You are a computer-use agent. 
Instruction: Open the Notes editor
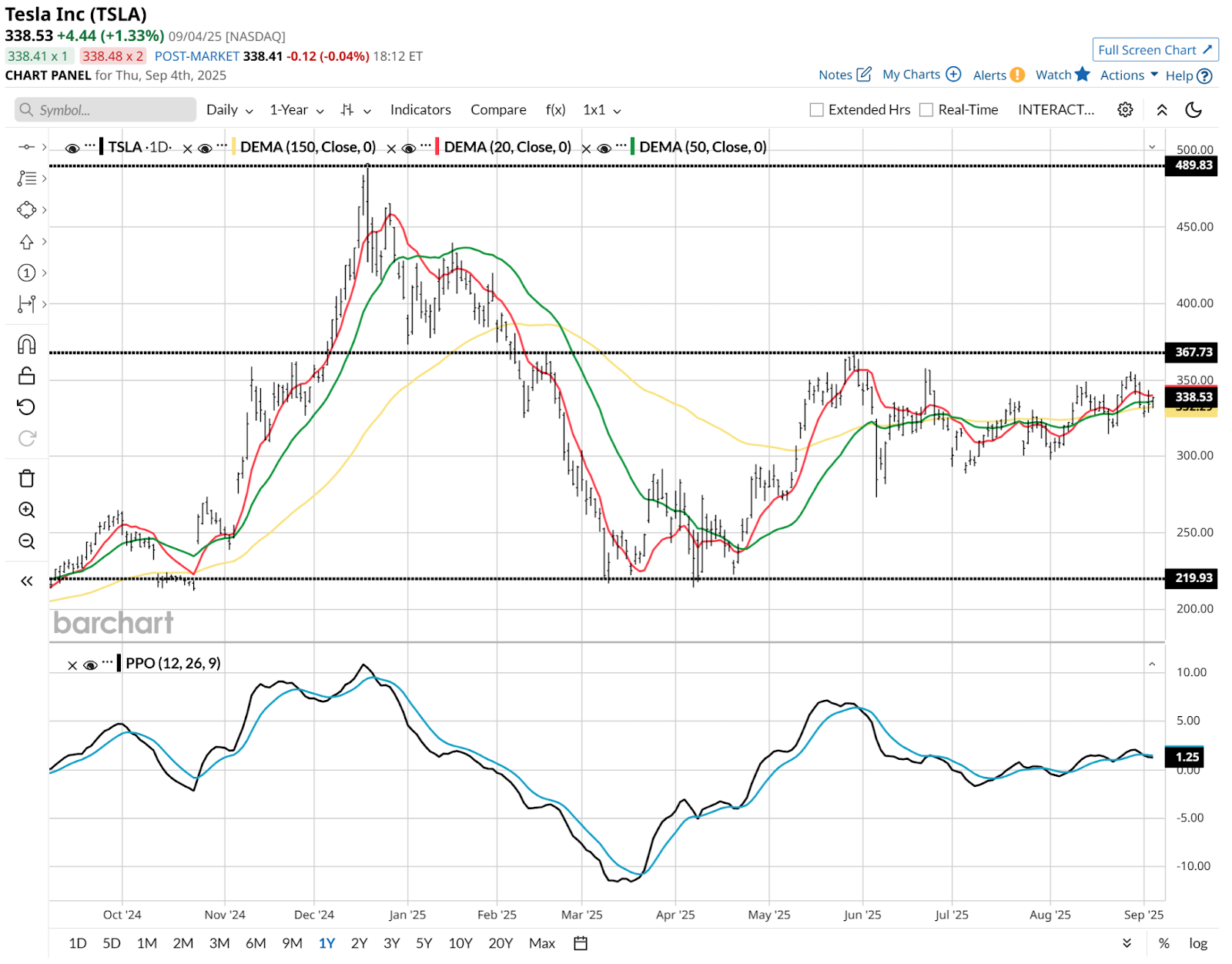coord(845,75)
